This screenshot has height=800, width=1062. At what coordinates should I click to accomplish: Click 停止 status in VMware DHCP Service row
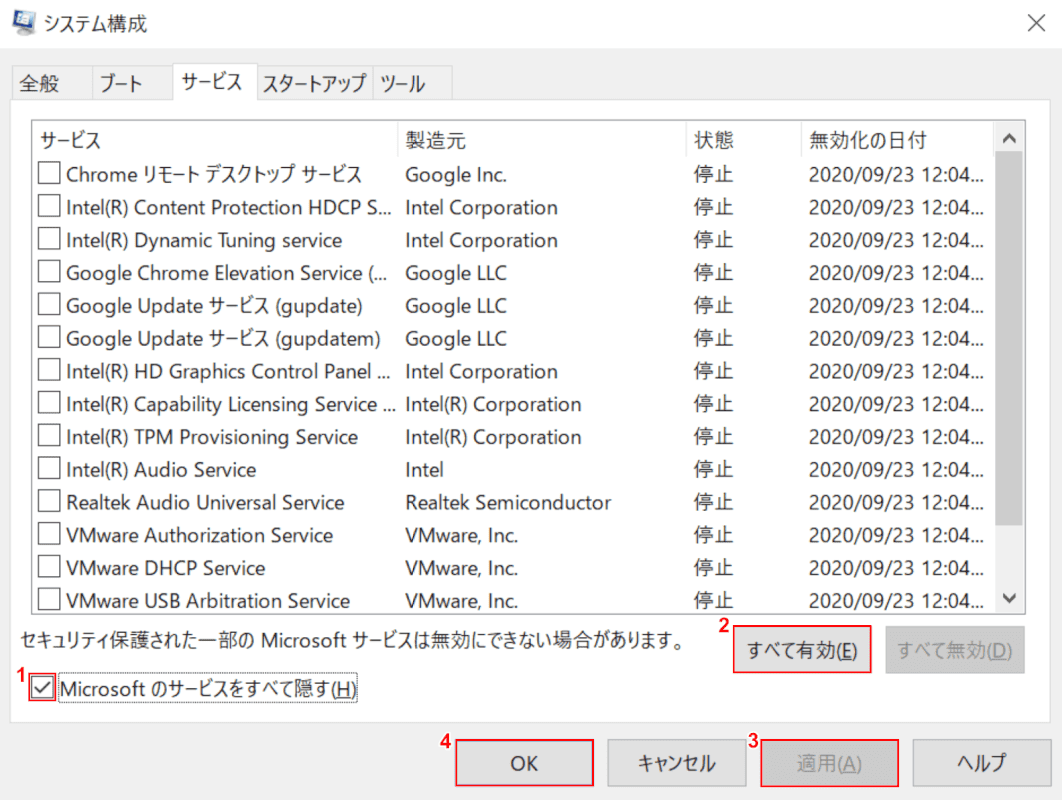(713, 568)
